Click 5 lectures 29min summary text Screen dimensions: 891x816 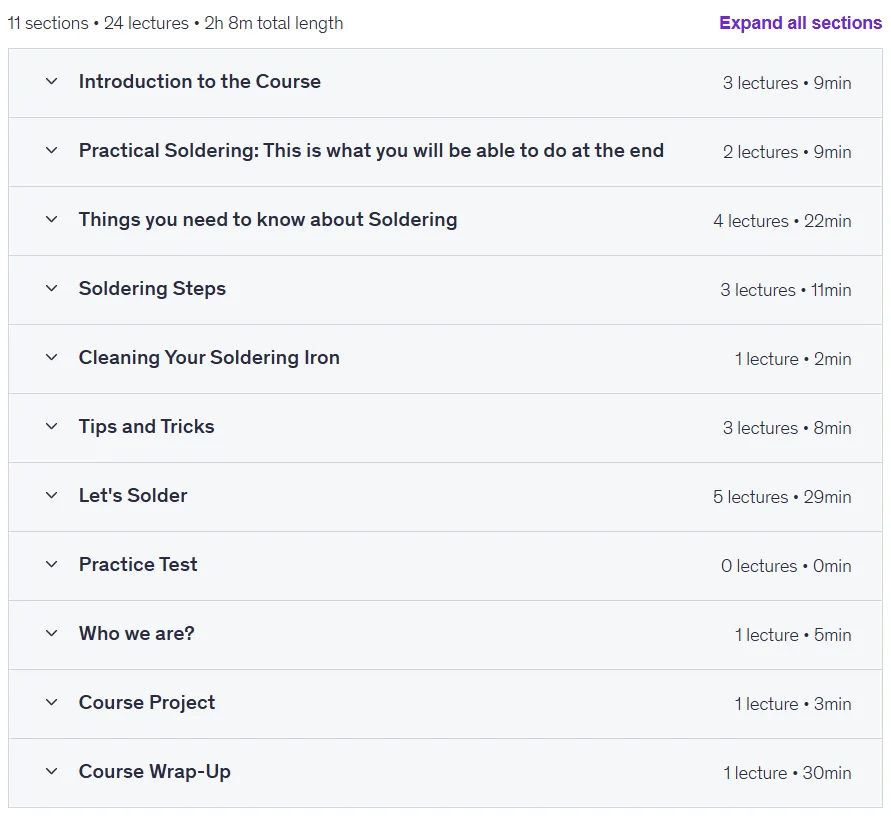(x=782, y=497)
